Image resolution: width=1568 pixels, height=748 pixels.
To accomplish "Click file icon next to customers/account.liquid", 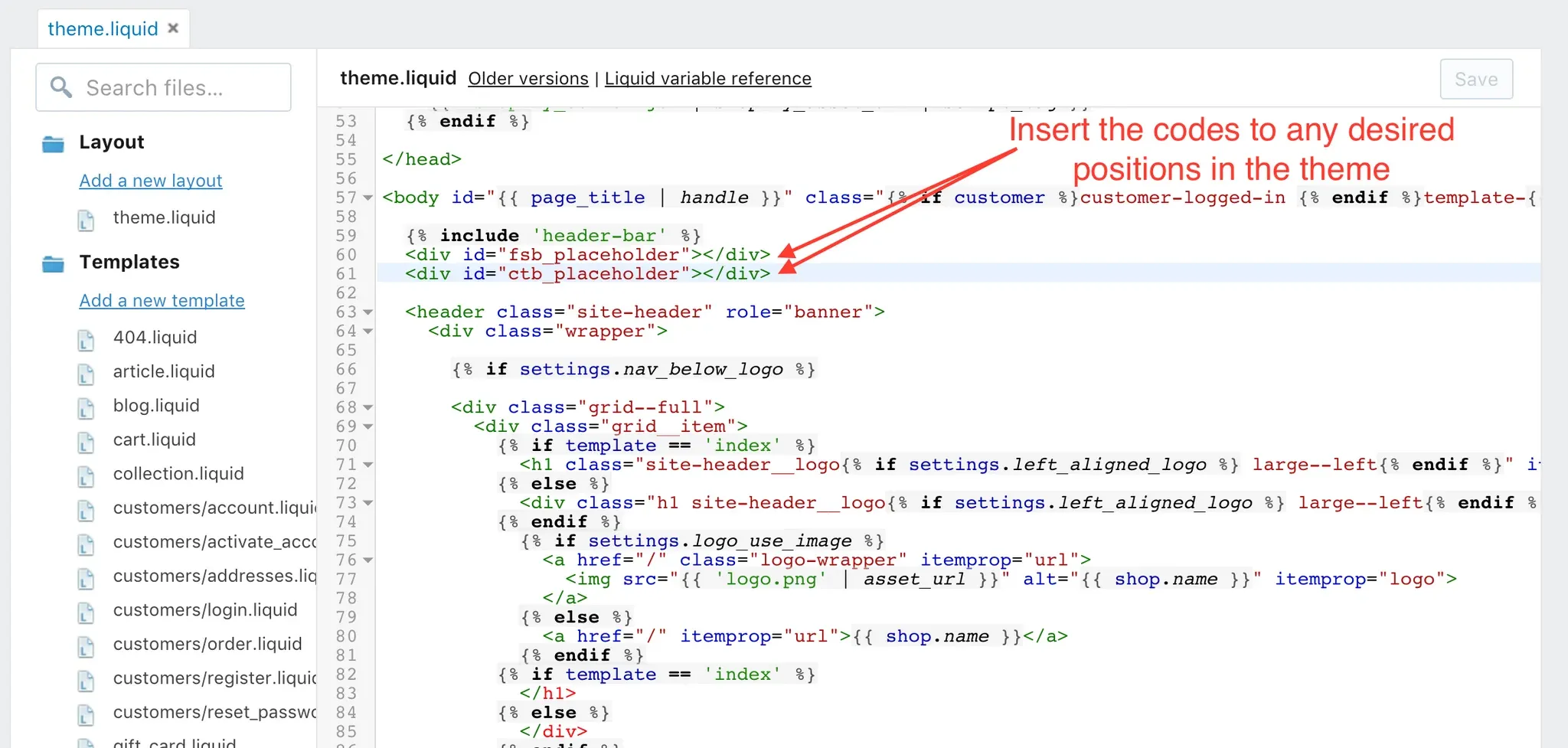I will click(x=86, y=511).
